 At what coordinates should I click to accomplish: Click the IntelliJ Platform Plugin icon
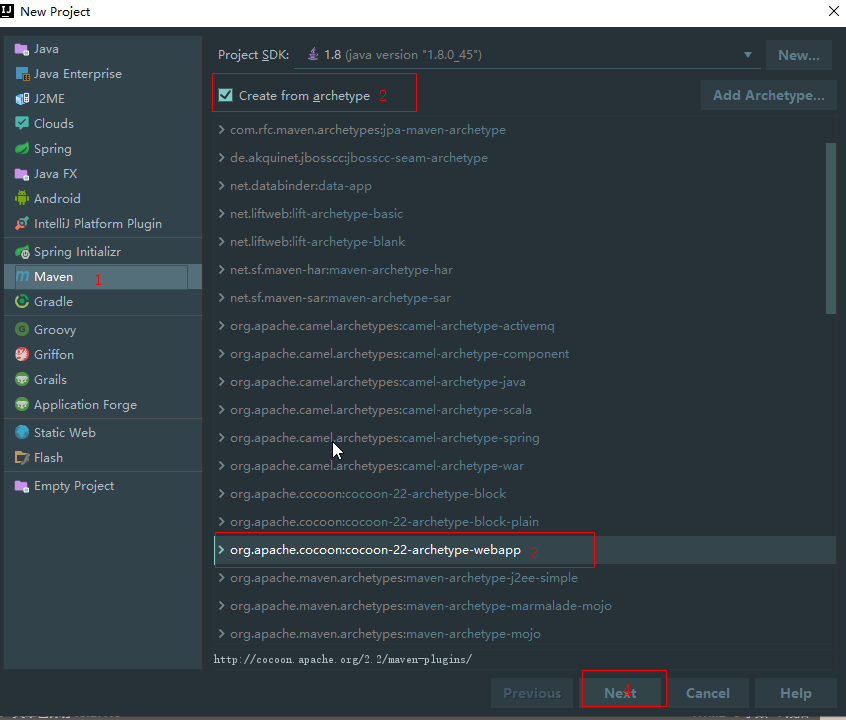click(x=22, y=223)
